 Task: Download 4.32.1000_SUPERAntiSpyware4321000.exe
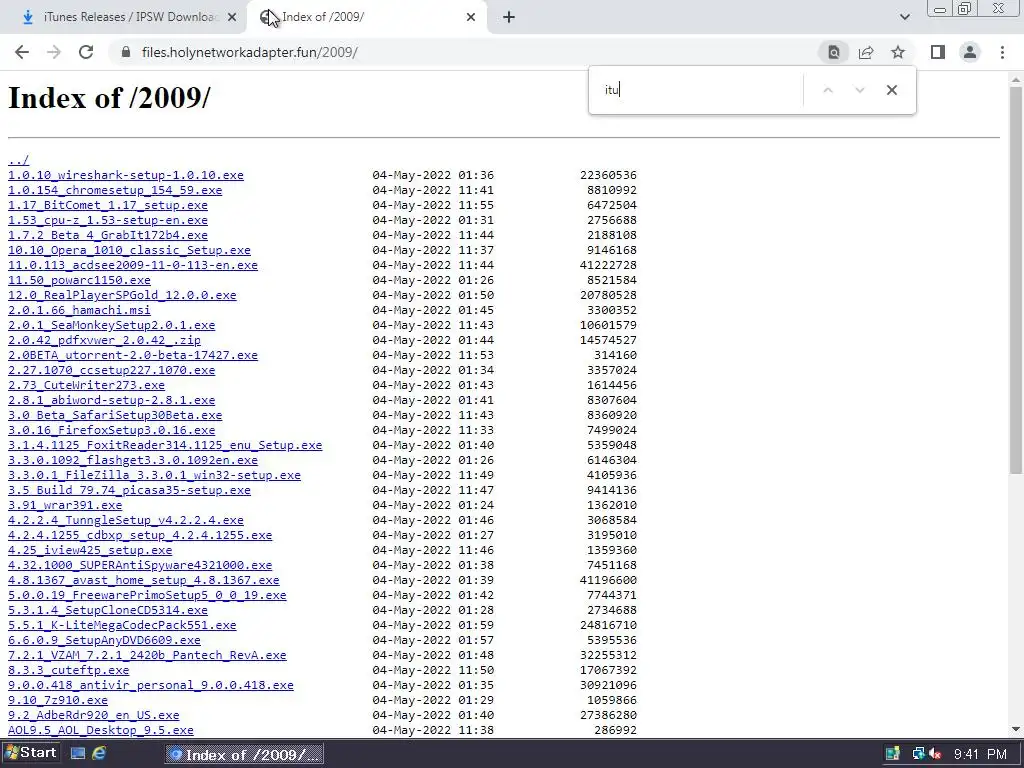coord(140,566)
